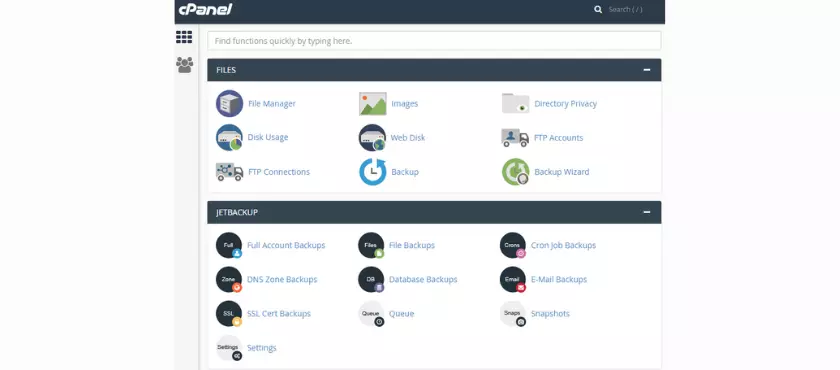This screenshot has width=840, height=370.
Task: Click the FTP Accounts truck icon
Action: [x=515, y=138]
